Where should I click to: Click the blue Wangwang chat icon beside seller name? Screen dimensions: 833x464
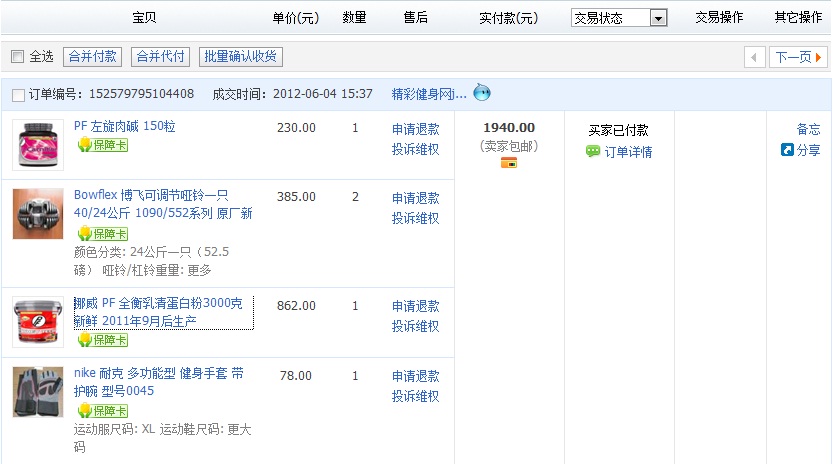coord(482,92)
